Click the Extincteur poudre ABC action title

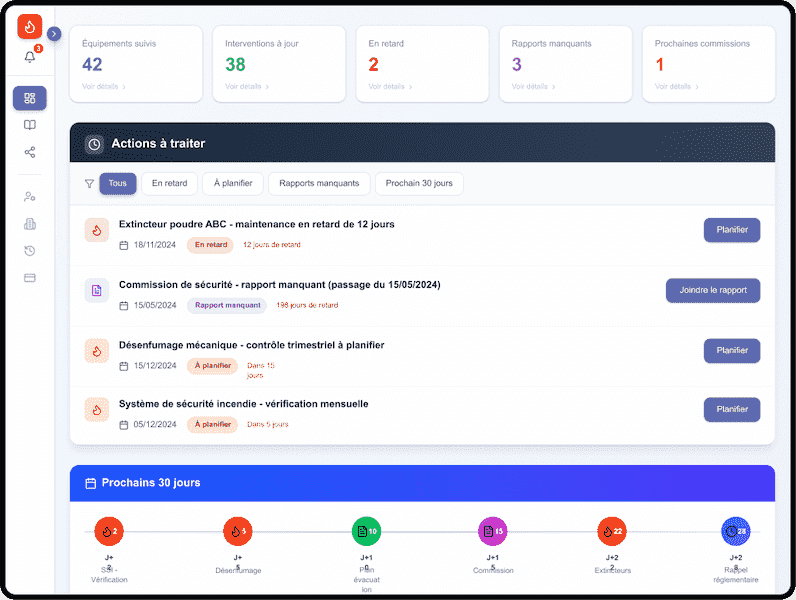pyautogui.click(x=256, y=224)
